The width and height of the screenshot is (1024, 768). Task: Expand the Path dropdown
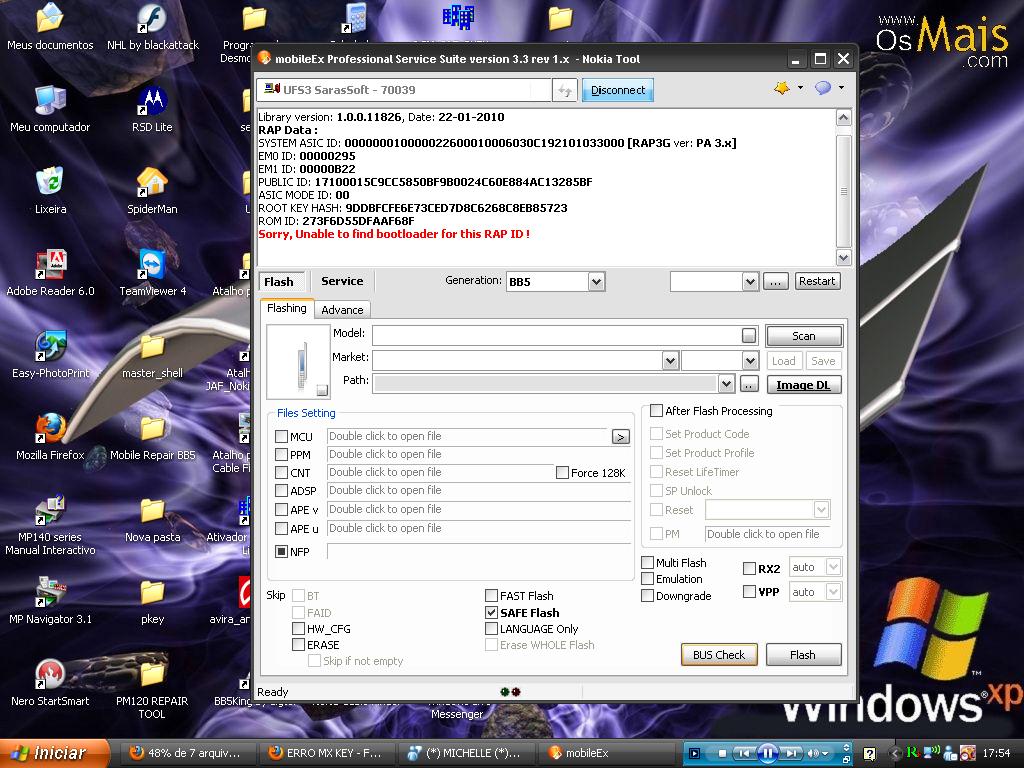tap(726, 384)
